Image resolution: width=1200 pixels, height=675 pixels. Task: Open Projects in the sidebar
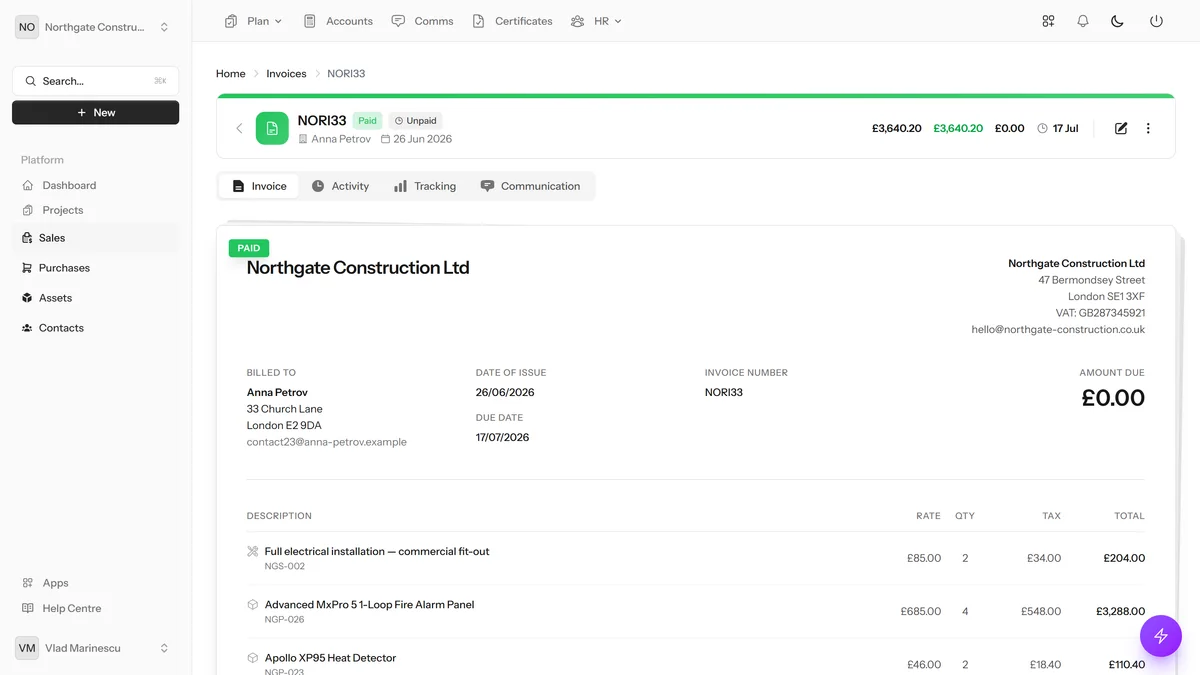pos(63,210)
